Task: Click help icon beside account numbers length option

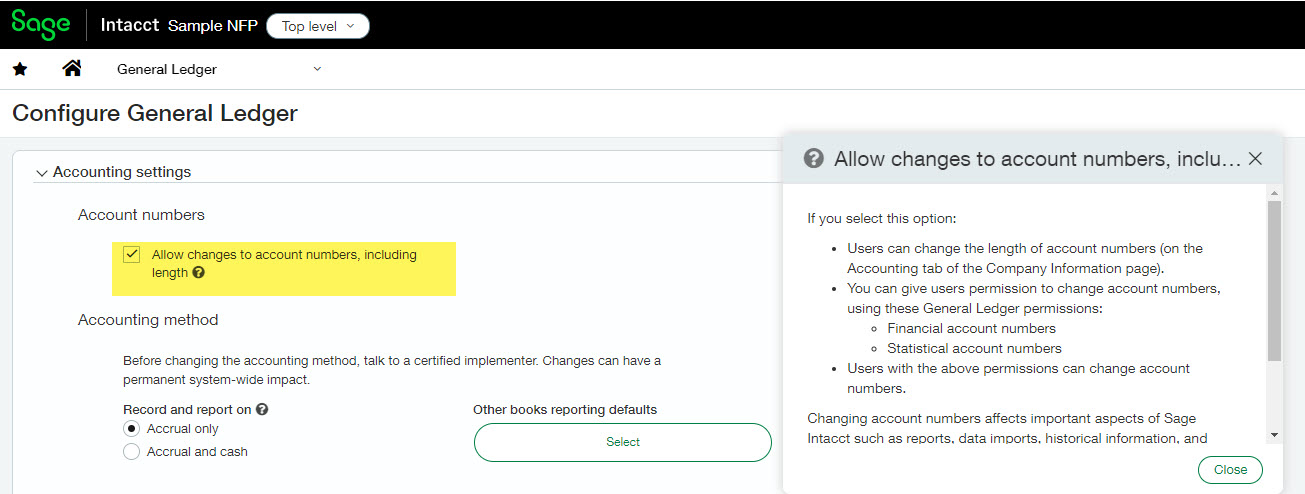Action: point(198,272)
